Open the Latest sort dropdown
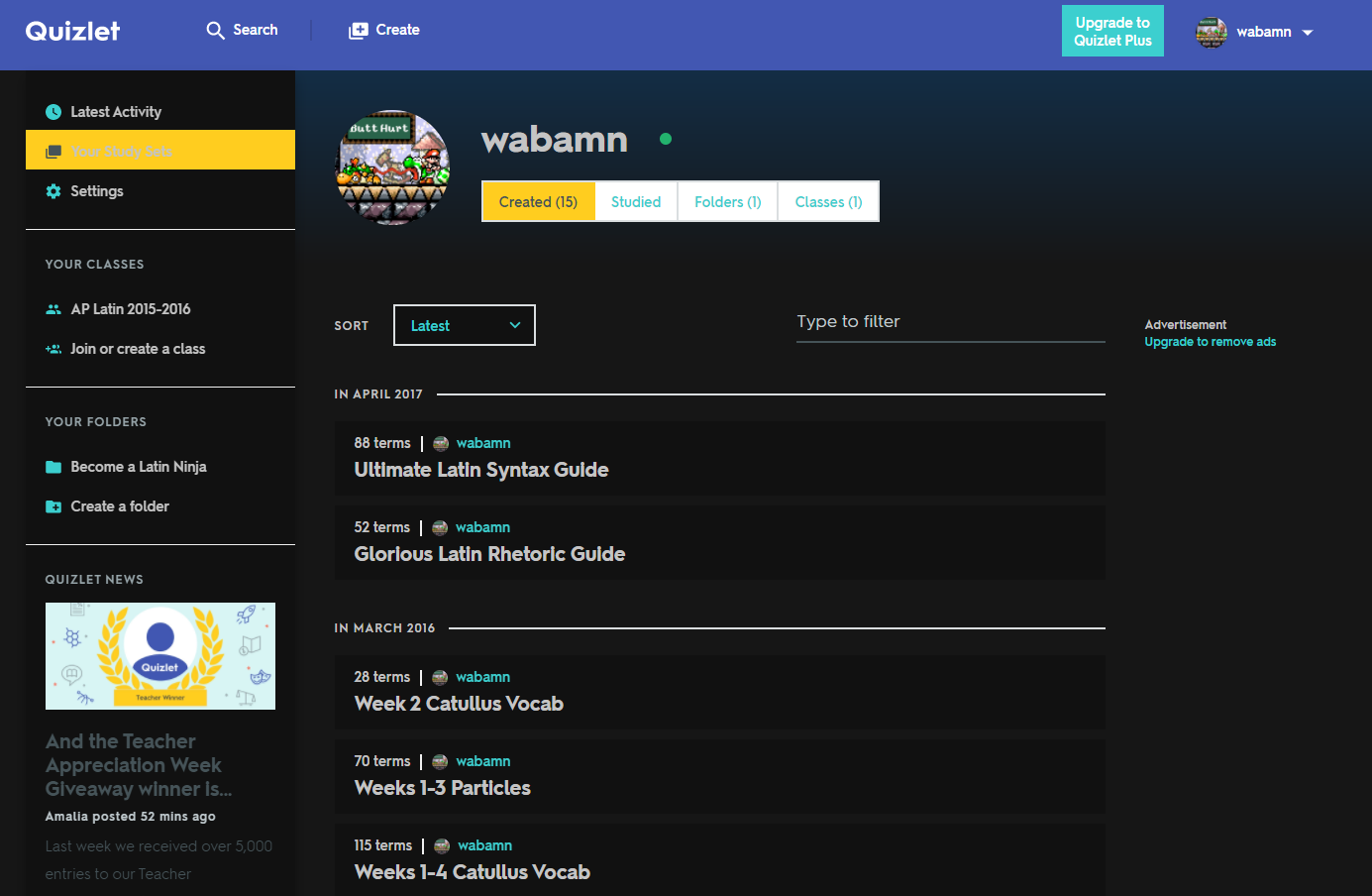Screen dimensions: 1372x896 point(464,324)
